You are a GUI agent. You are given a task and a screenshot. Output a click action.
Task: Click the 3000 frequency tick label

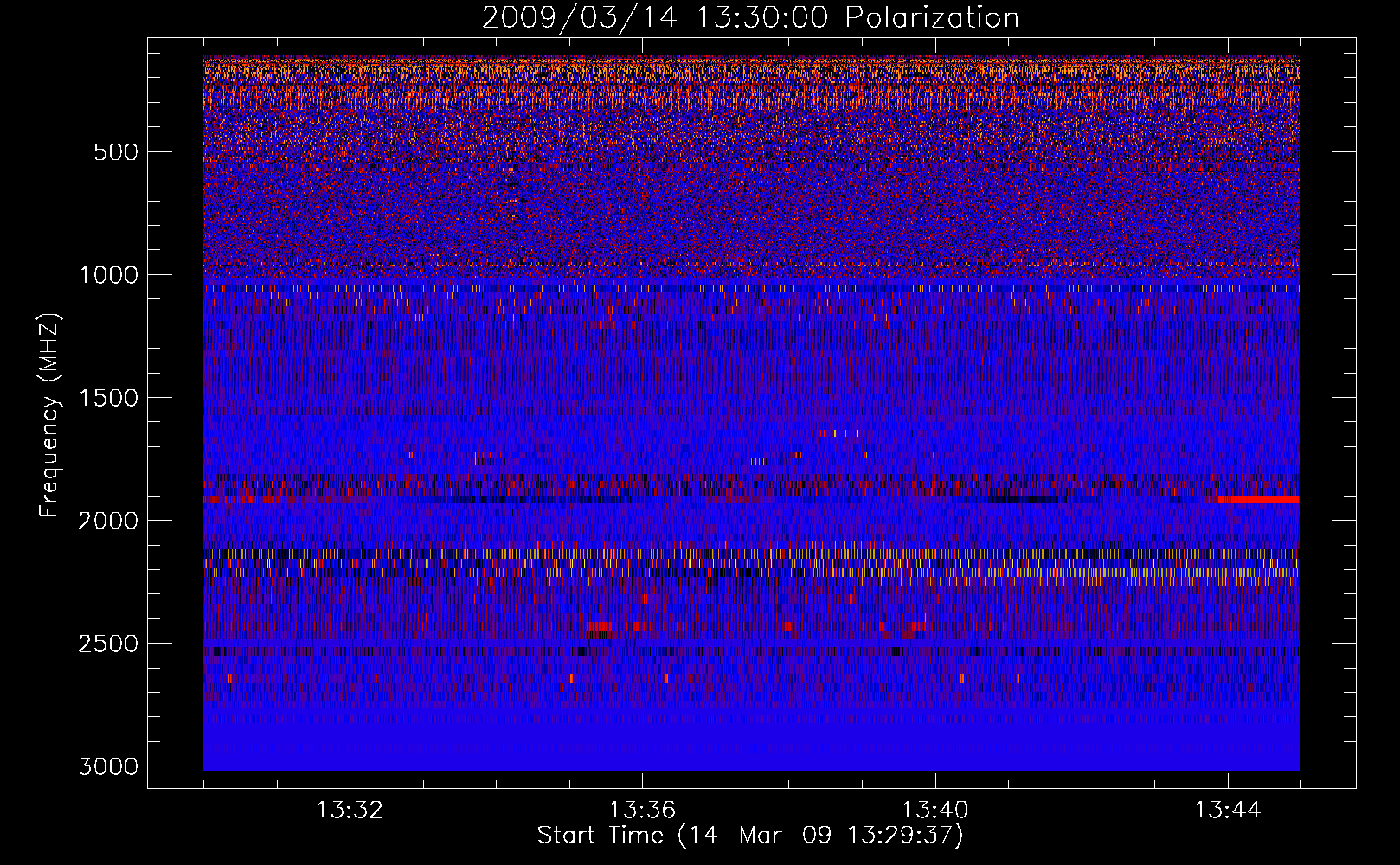click(x=108, y=766)
